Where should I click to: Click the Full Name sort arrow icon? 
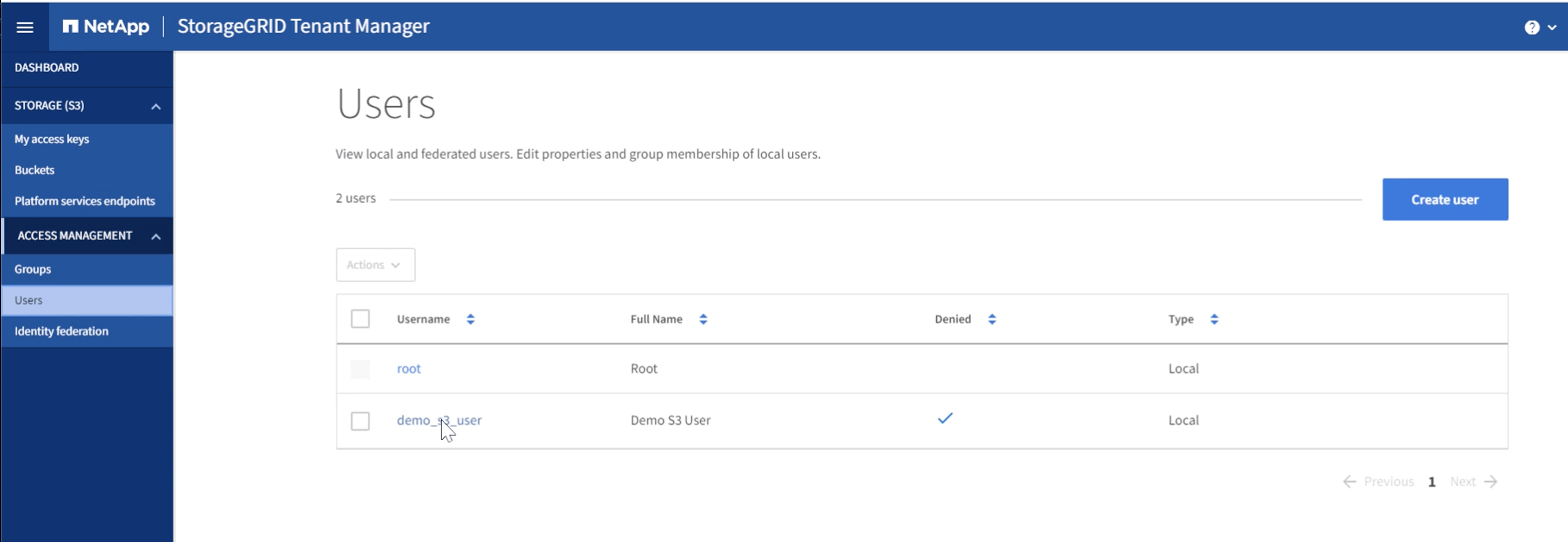pos(702,318)
